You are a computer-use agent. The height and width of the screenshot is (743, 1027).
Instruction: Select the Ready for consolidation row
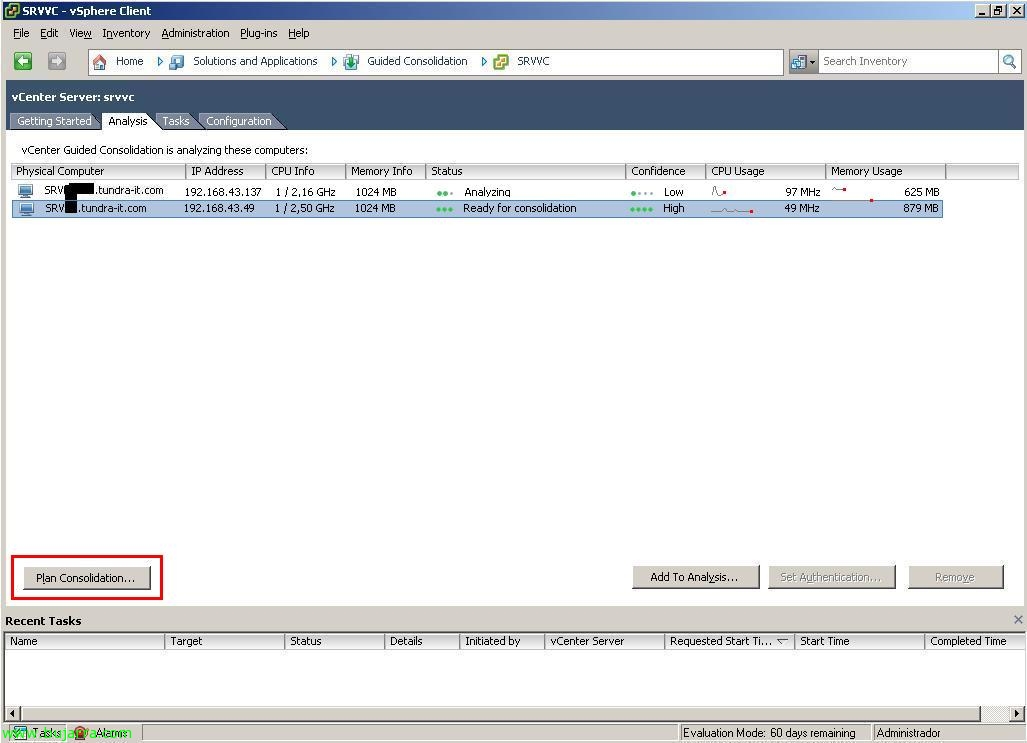[477, 208]
